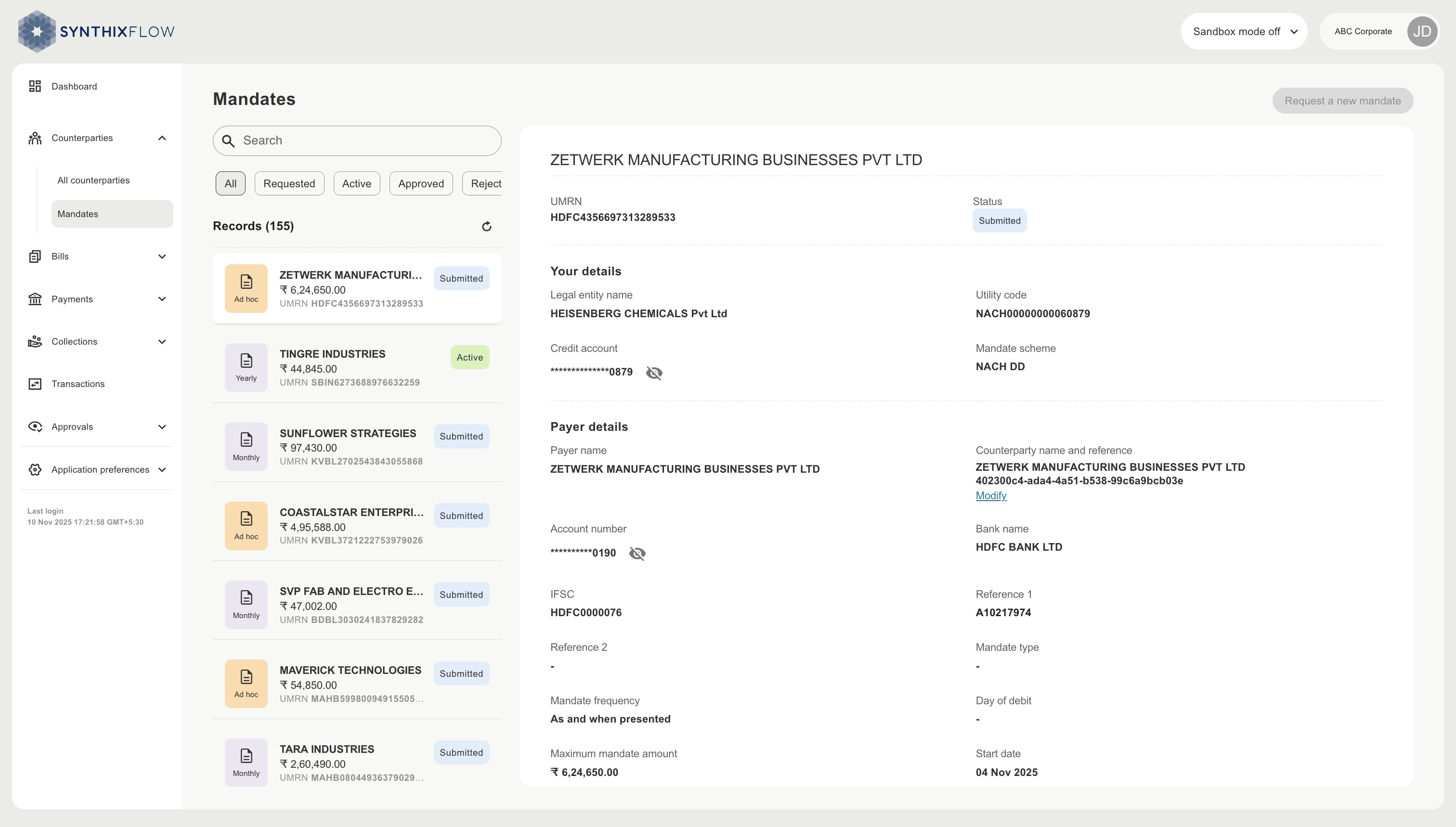The width and height of the screenshot is (1456, 827).
Task: Click the magnifier icon in search box
Action: pyautogui.click(x=228, y=141)
